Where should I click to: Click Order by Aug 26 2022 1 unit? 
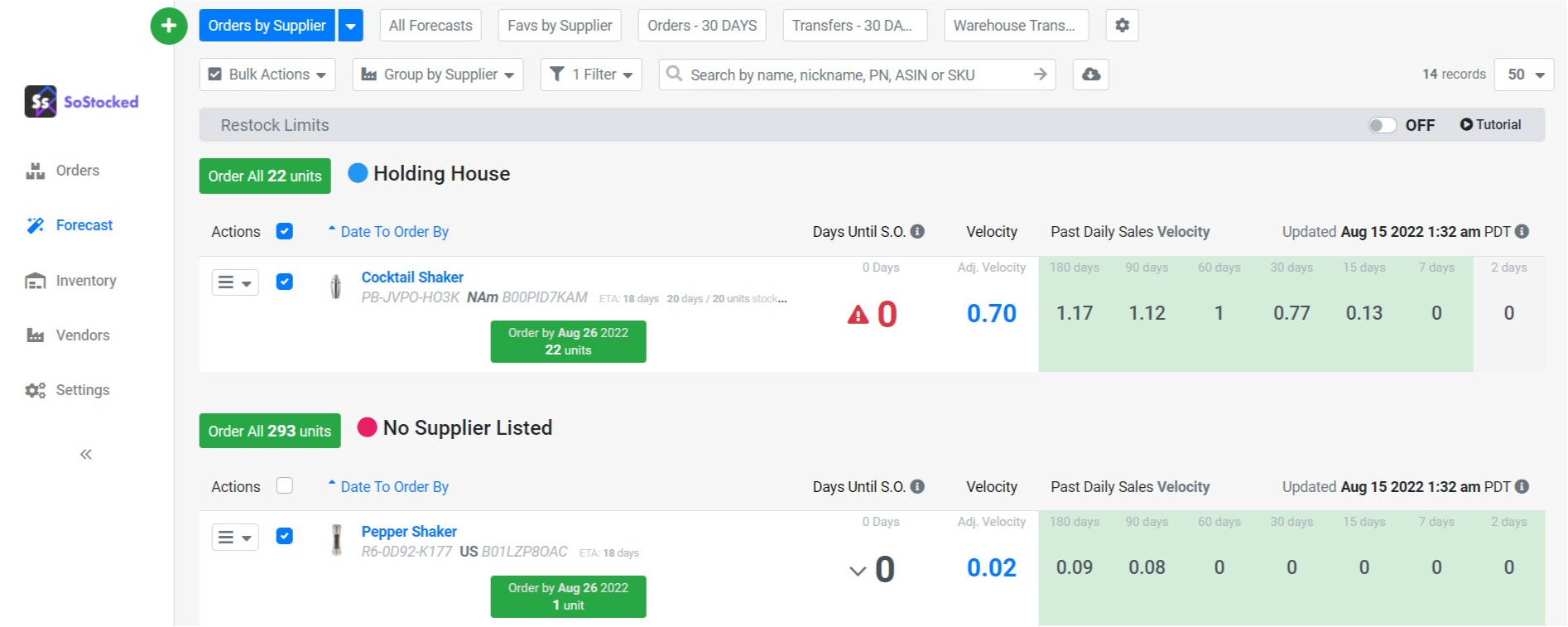pyautogui.click(x=568, y=596)
